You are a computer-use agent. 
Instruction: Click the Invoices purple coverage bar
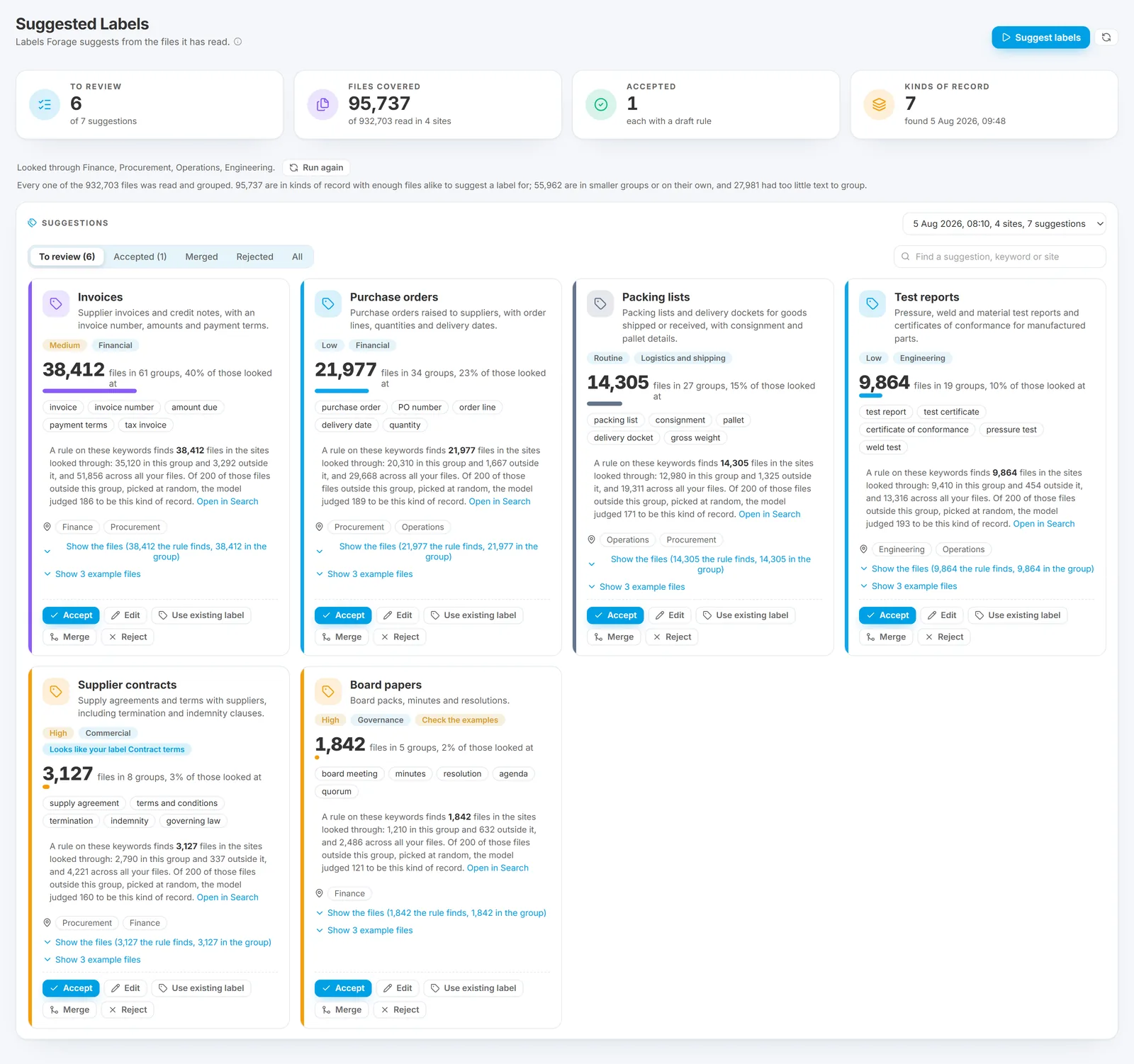pos(89,391)
